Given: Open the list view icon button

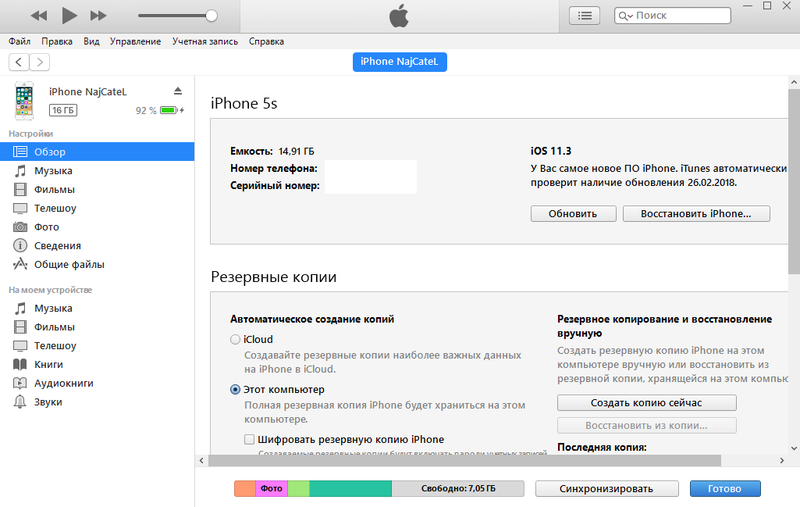Looking at the screenshot, I should click(x=584, y=16).
